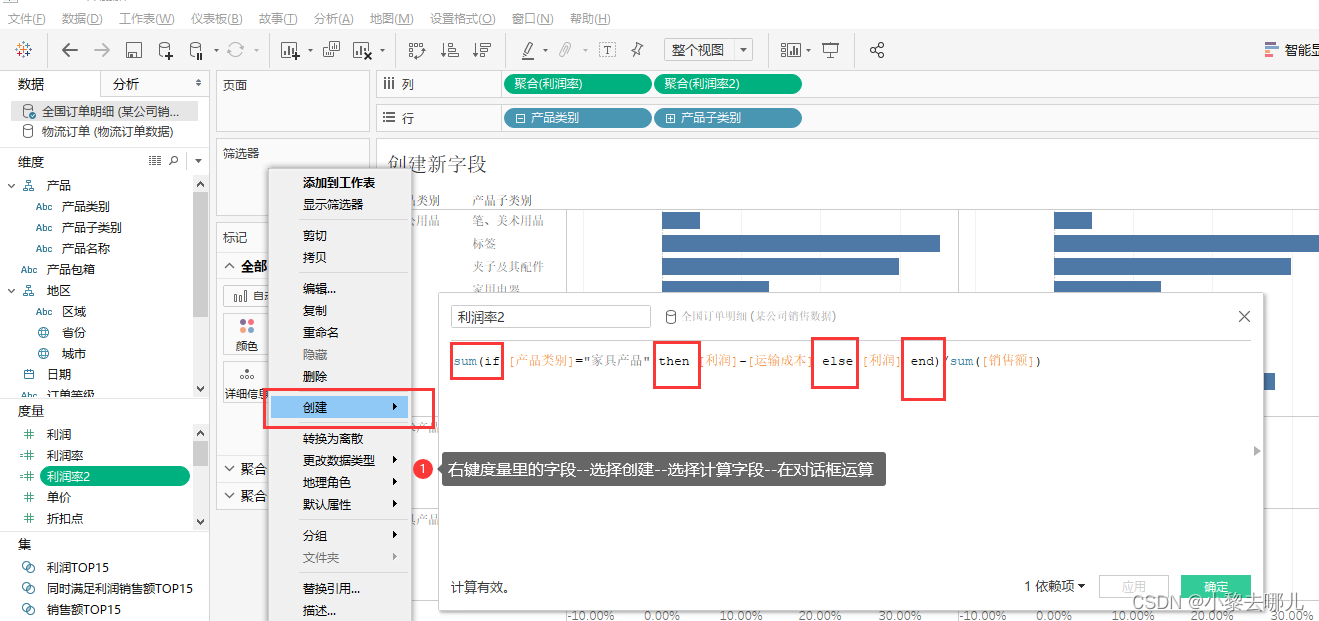Click the 利润率2 field name input box
Viewport: 1319px width, 621px height.
point(550,316)
